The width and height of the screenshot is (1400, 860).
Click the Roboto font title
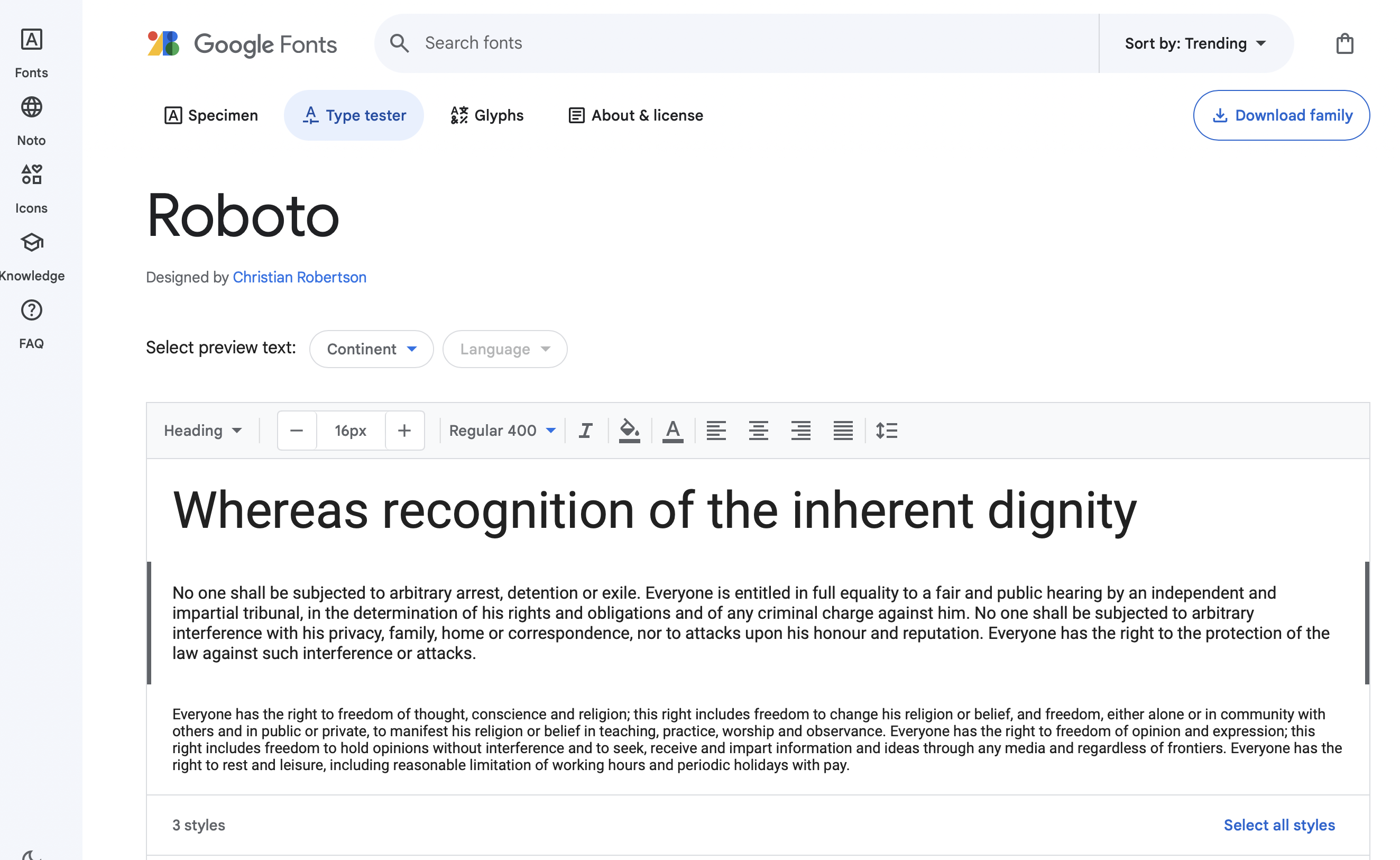[x=243, y=216]
